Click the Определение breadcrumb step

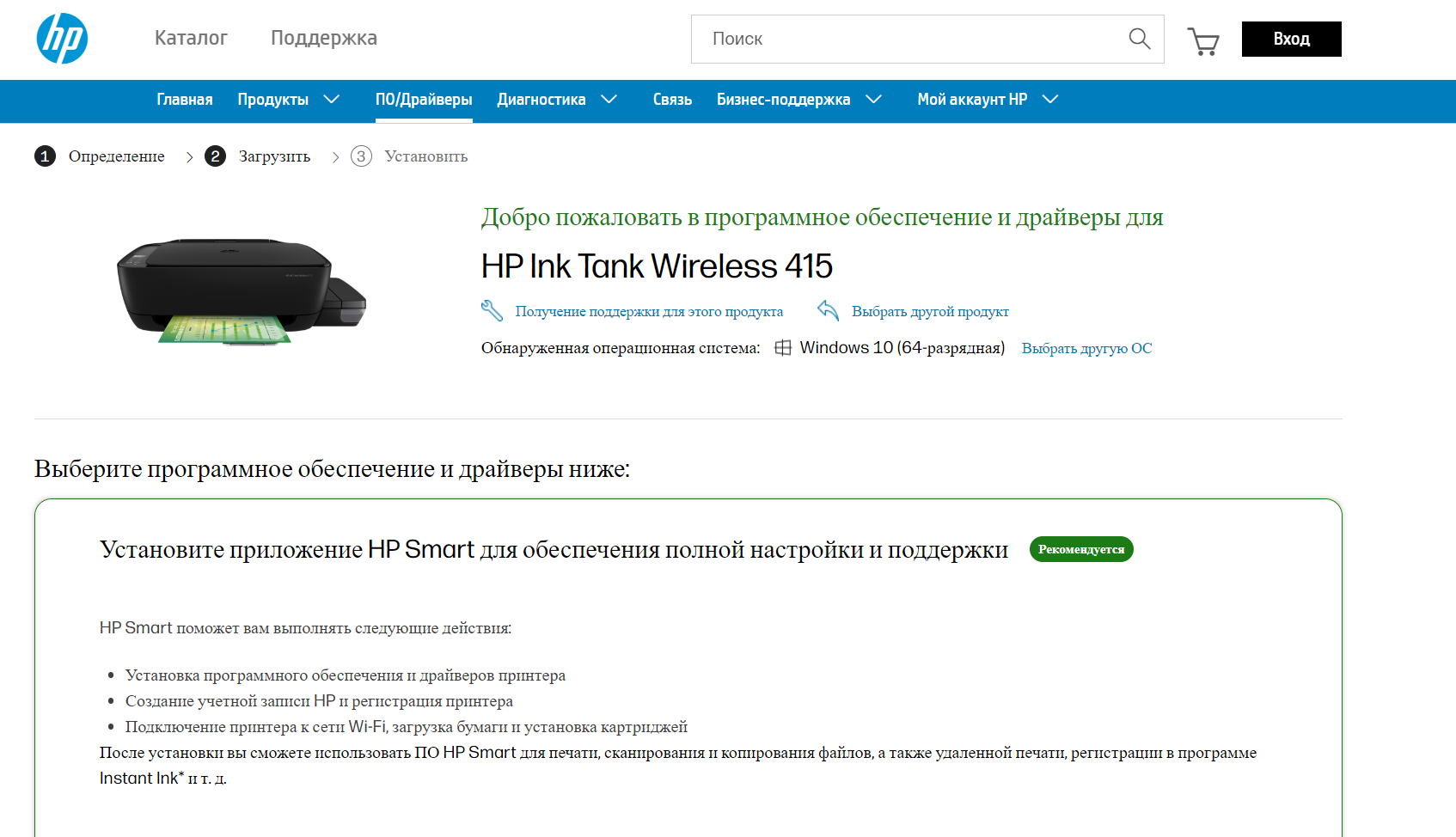click(117, 156)
